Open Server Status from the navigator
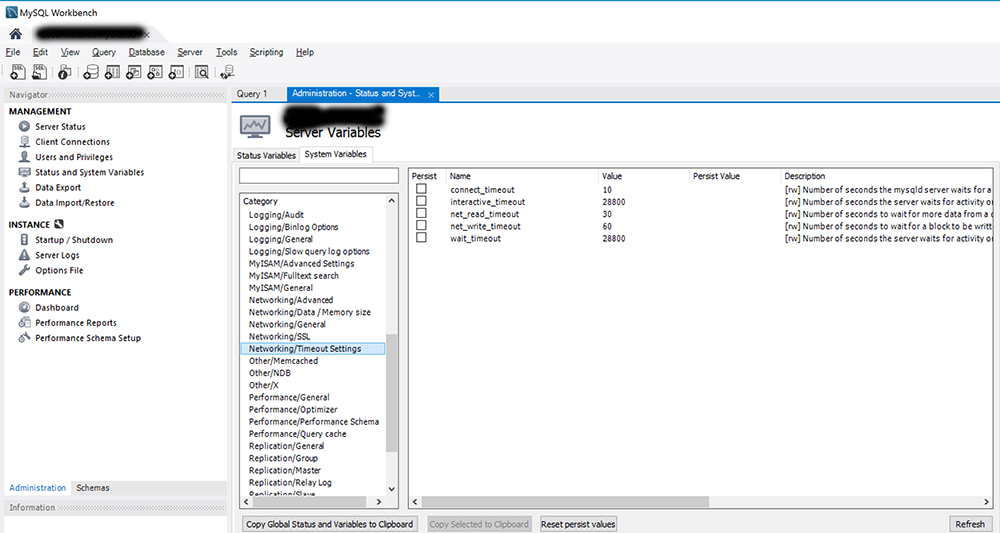This screenshot has height=533, width=1000. [x=60, y=126]
